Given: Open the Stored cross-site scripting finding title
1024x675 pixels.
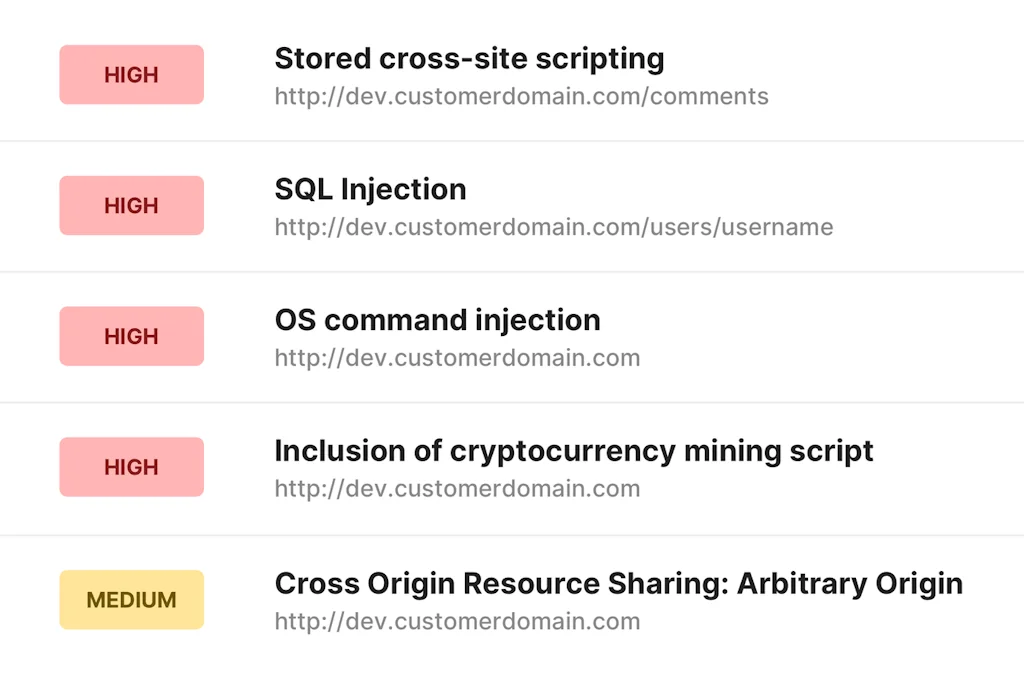Looking at the screenshot, I should 469,59.
